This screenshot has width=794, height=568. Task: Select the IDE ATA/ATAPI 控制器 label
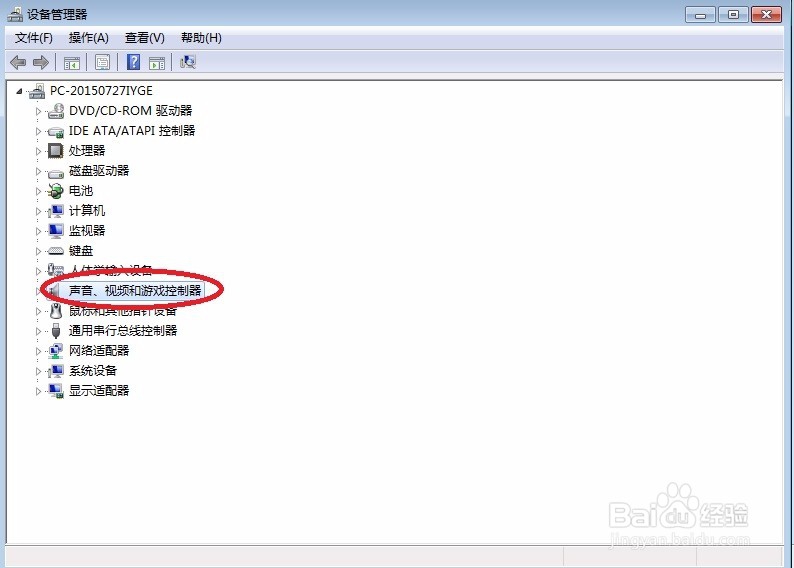(x=132, y=131)
